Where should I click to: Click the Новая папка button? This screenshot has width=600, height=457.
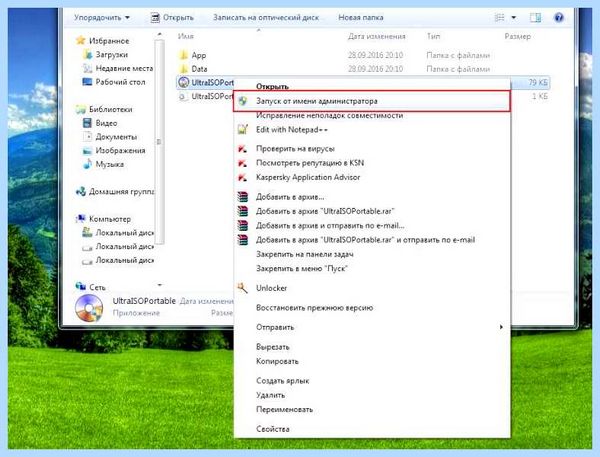point(360,17)
